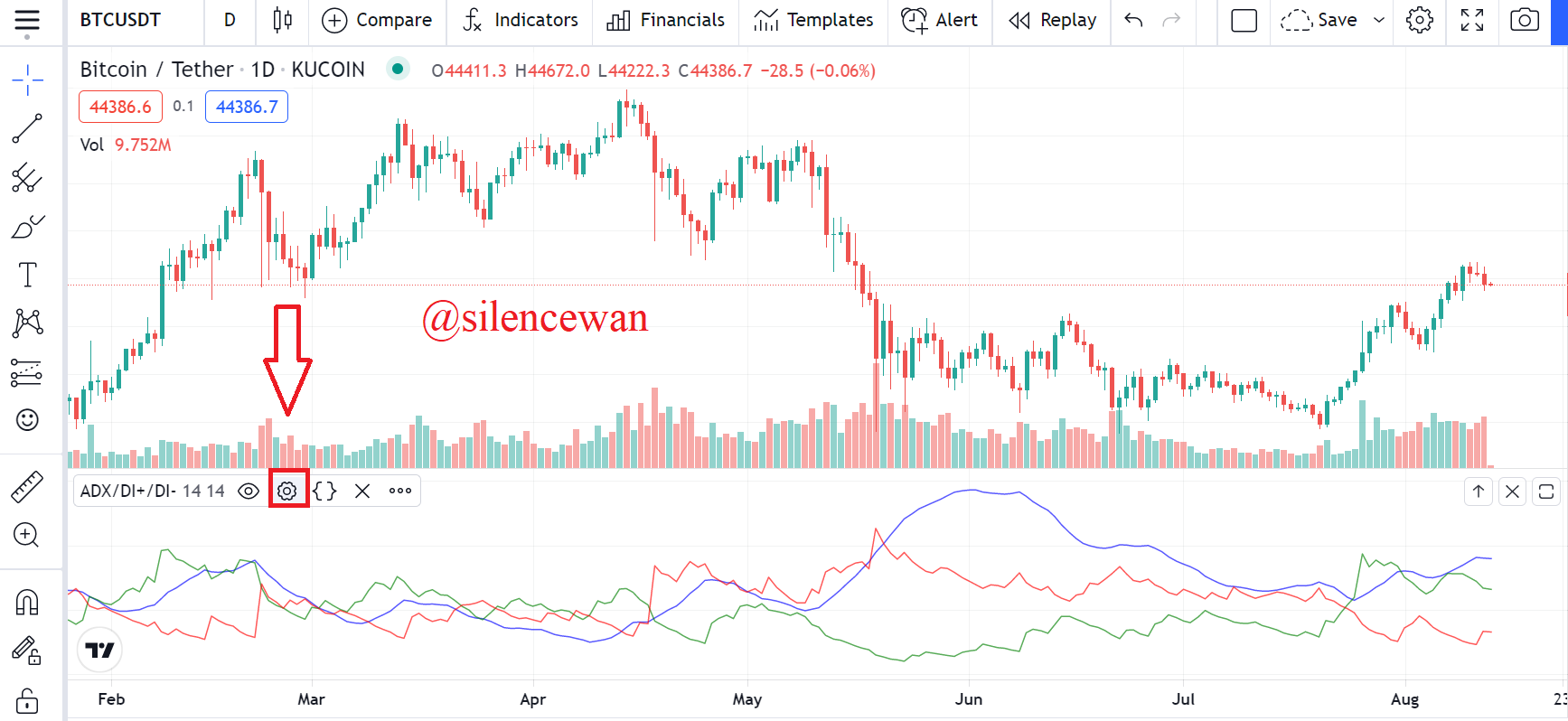Open ADX indicator source code braces

pyautogui.click(x=324, y=491)
